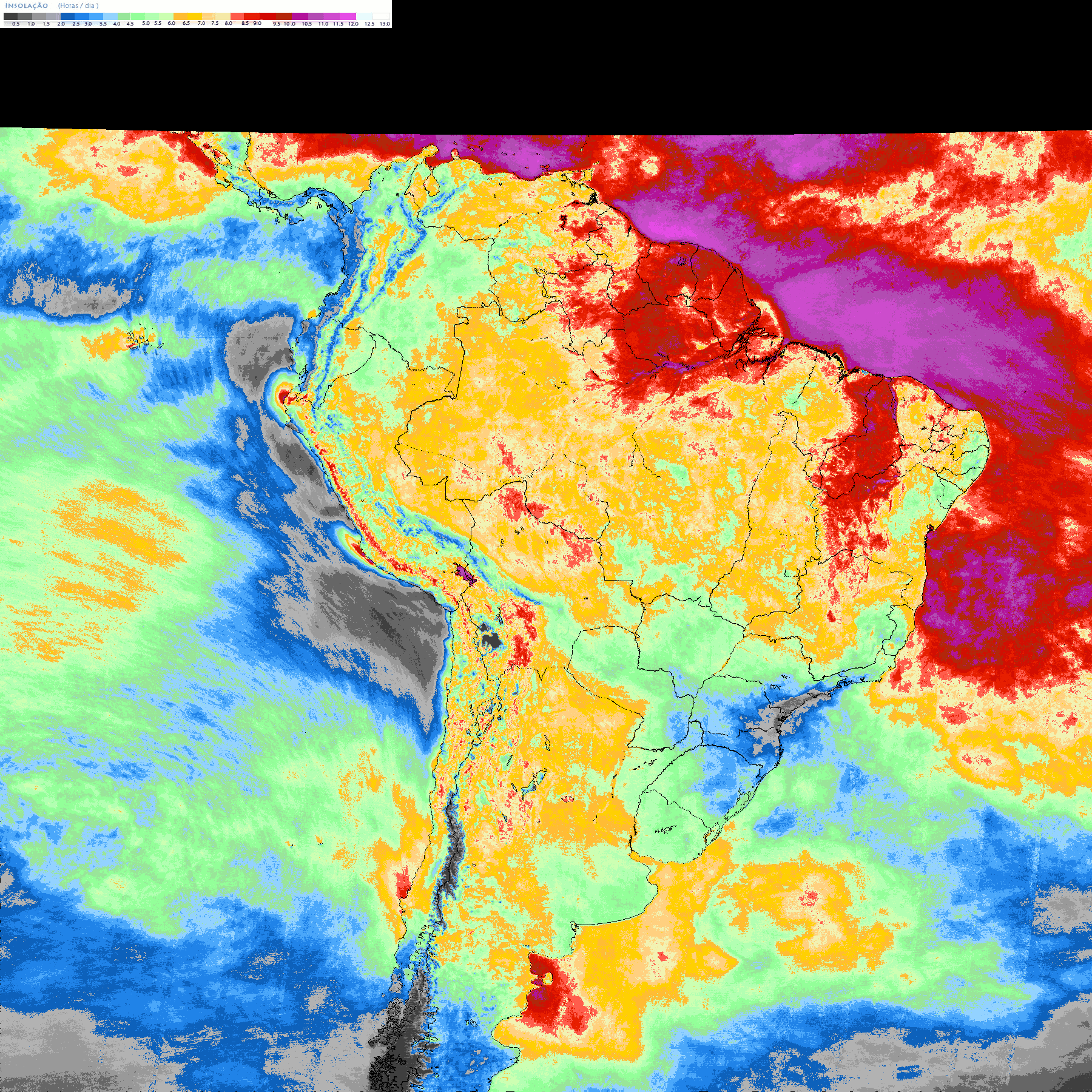This screenshot has height=1092, width=1092.
Task: Select the bright red 9.0 hours legend swatch
Action: [252, 16]
